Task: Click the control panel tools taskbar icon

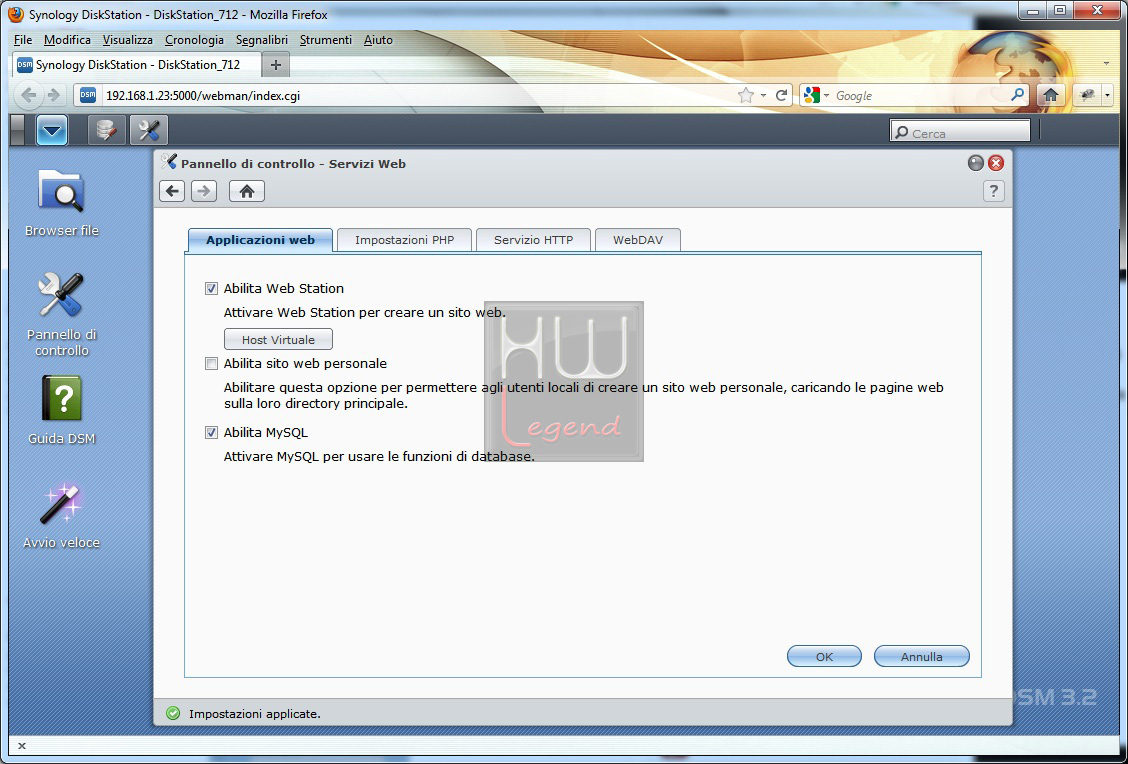Action: pyautogui.click(x=149, y=130)
